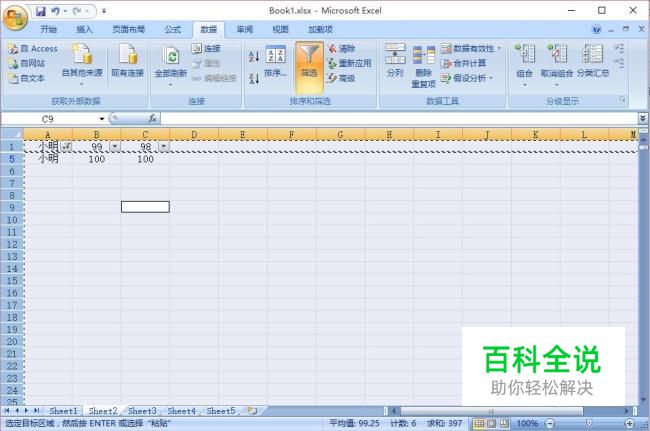This screenshot has width=650, height=431.
Task: Switch to Normal view in status bar
Action: pyautogui.click(x=479, y=424)
